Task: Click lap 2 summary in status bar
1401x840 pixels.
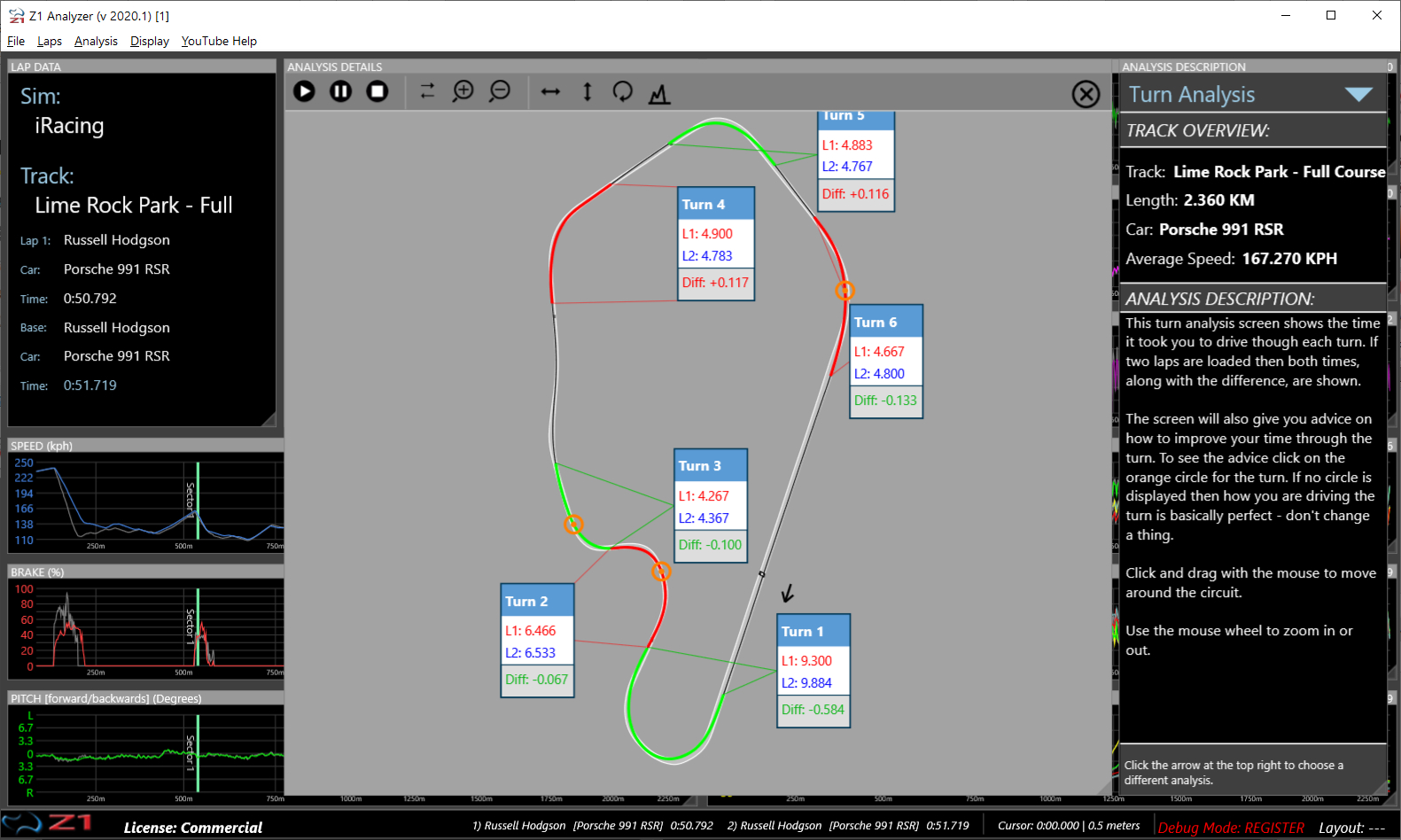Action: pyautogui.click(x=848, y=826)
